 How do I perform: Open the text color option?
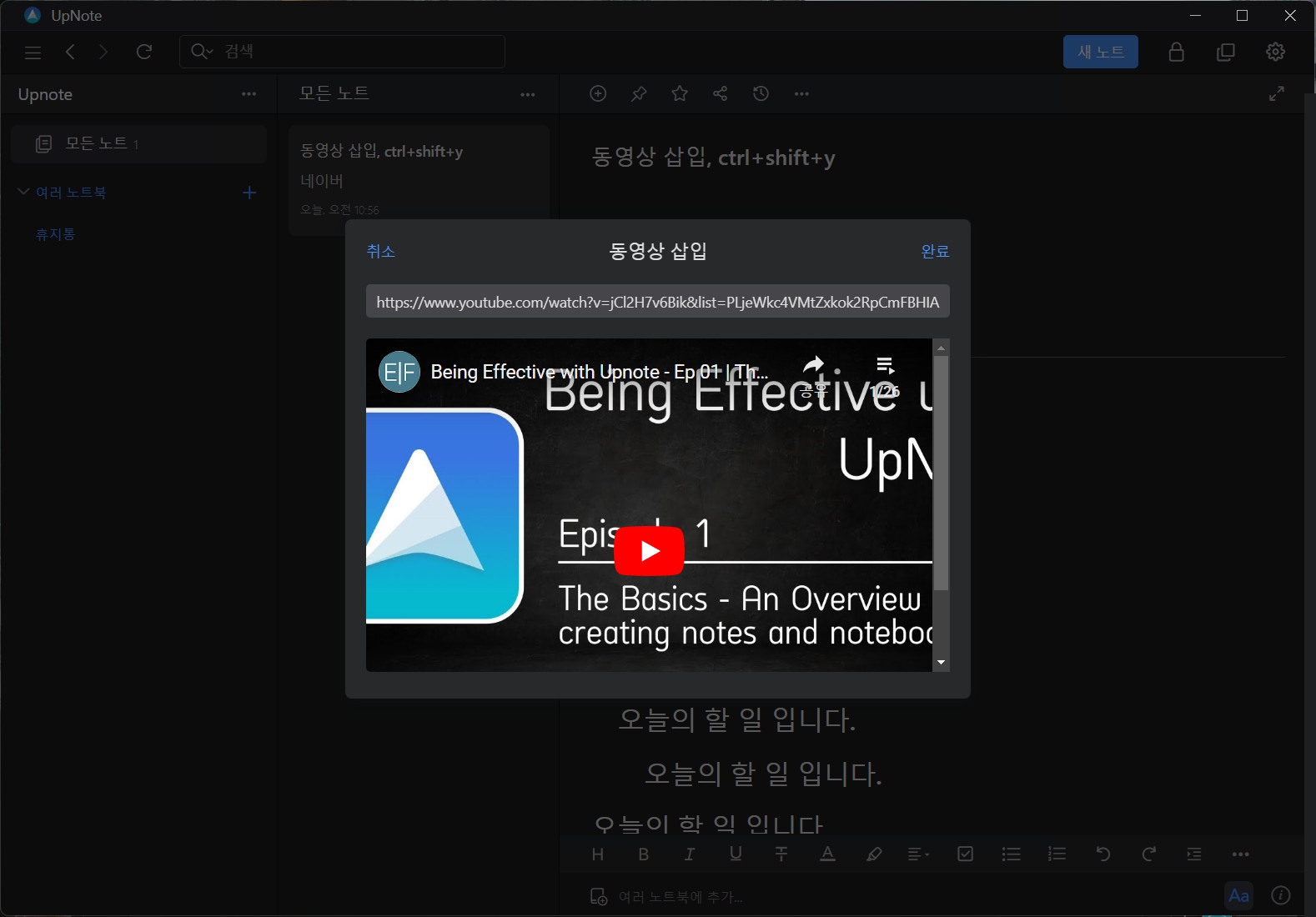tap(827, 854)
